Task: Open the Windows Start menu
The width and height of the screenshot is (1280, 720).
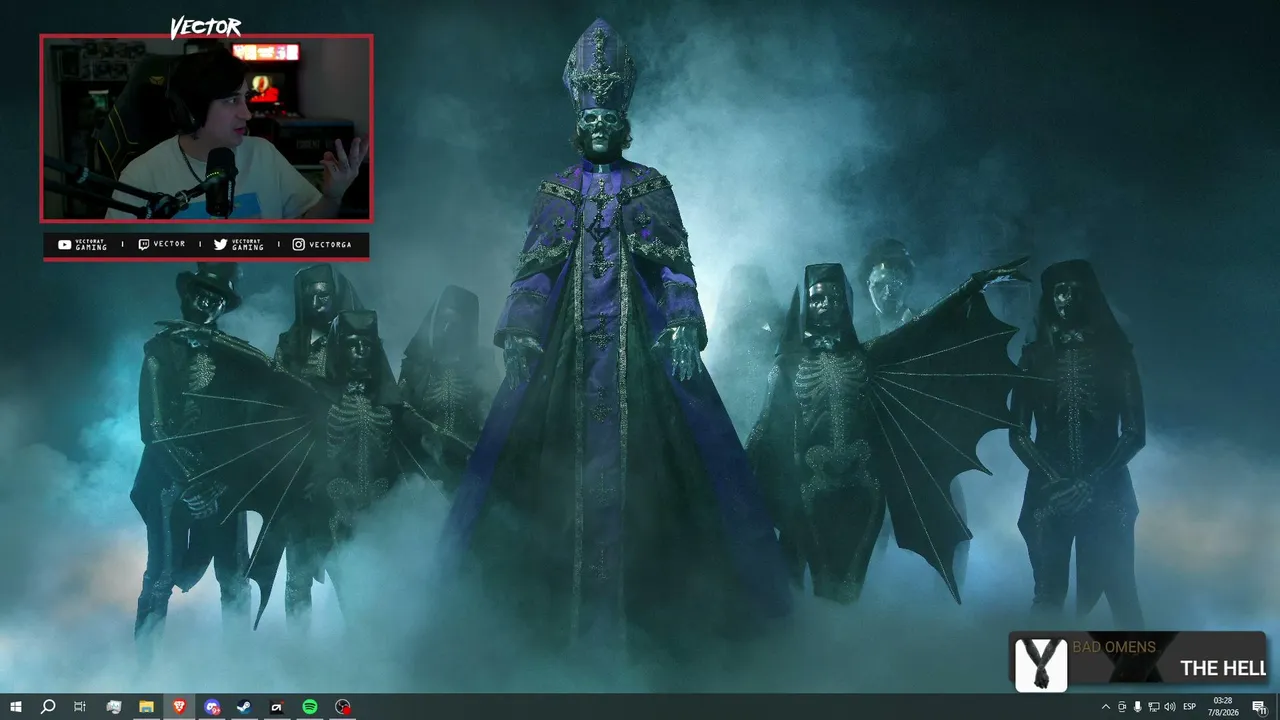Action: click(16, 707)
